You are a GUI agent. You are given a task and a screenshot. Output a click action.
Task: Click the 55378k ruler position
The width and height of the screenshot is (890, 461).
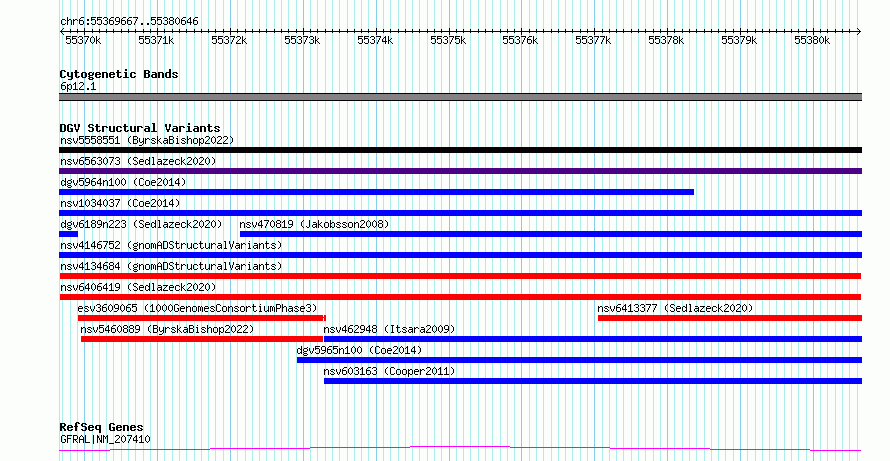tap(666, 40)
